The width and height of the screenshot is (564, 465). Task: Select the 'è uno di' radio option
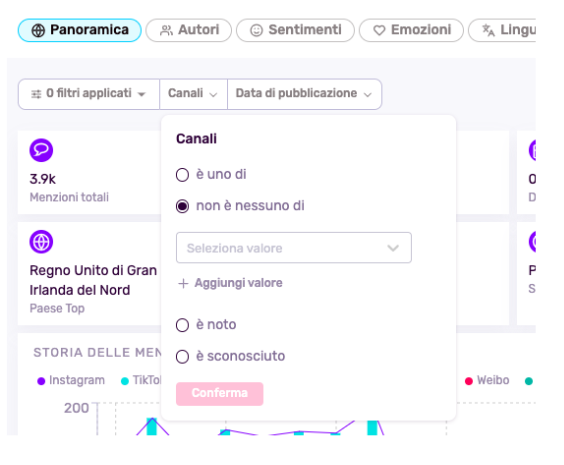point(182,175)
